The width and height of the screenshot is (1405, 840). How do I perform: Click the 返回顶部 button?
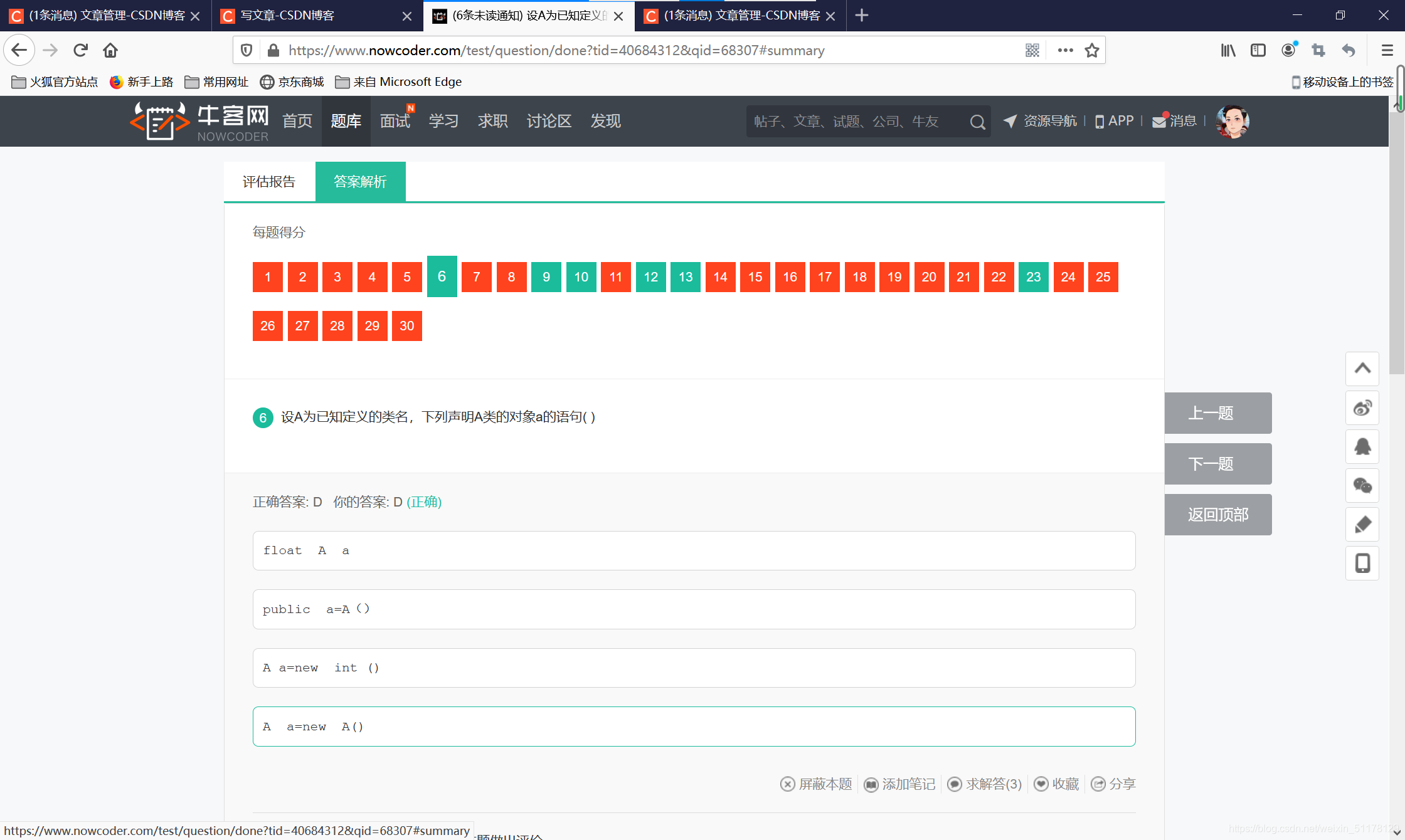pos(1218,515)
